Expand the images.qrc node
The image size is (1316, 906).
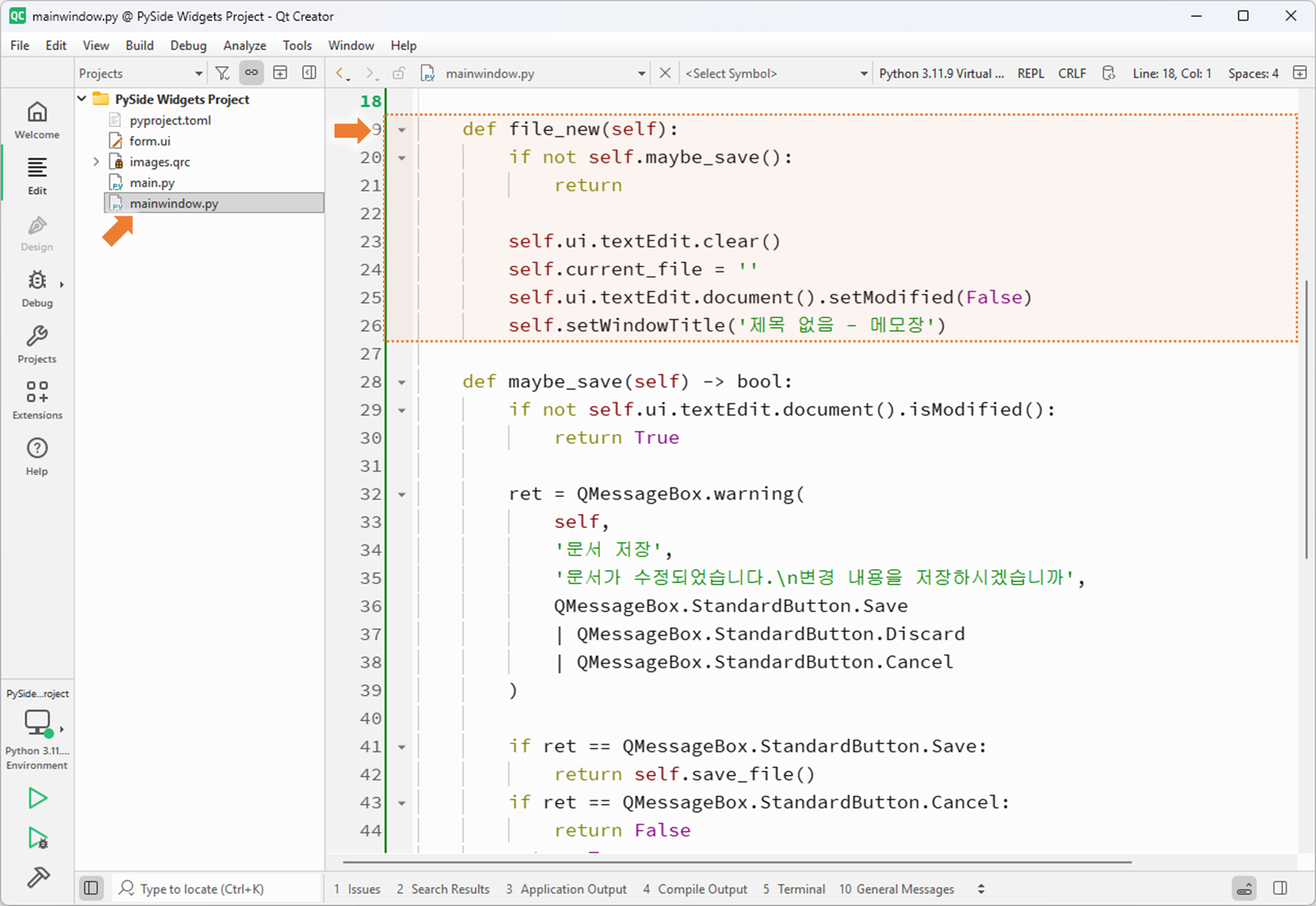pos(96,162)
